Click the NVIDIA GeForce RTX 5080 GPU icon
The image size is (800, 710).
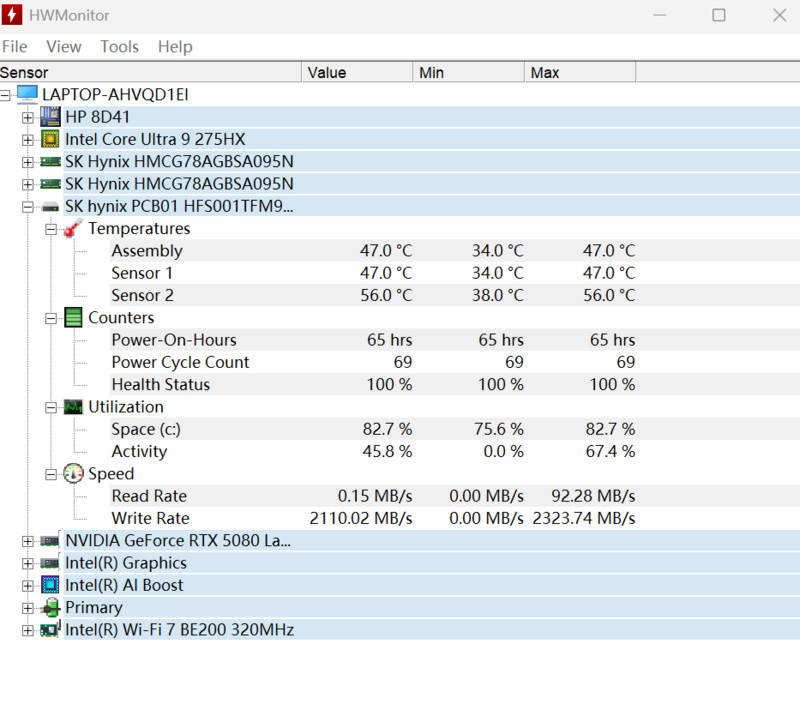point(50,541)
